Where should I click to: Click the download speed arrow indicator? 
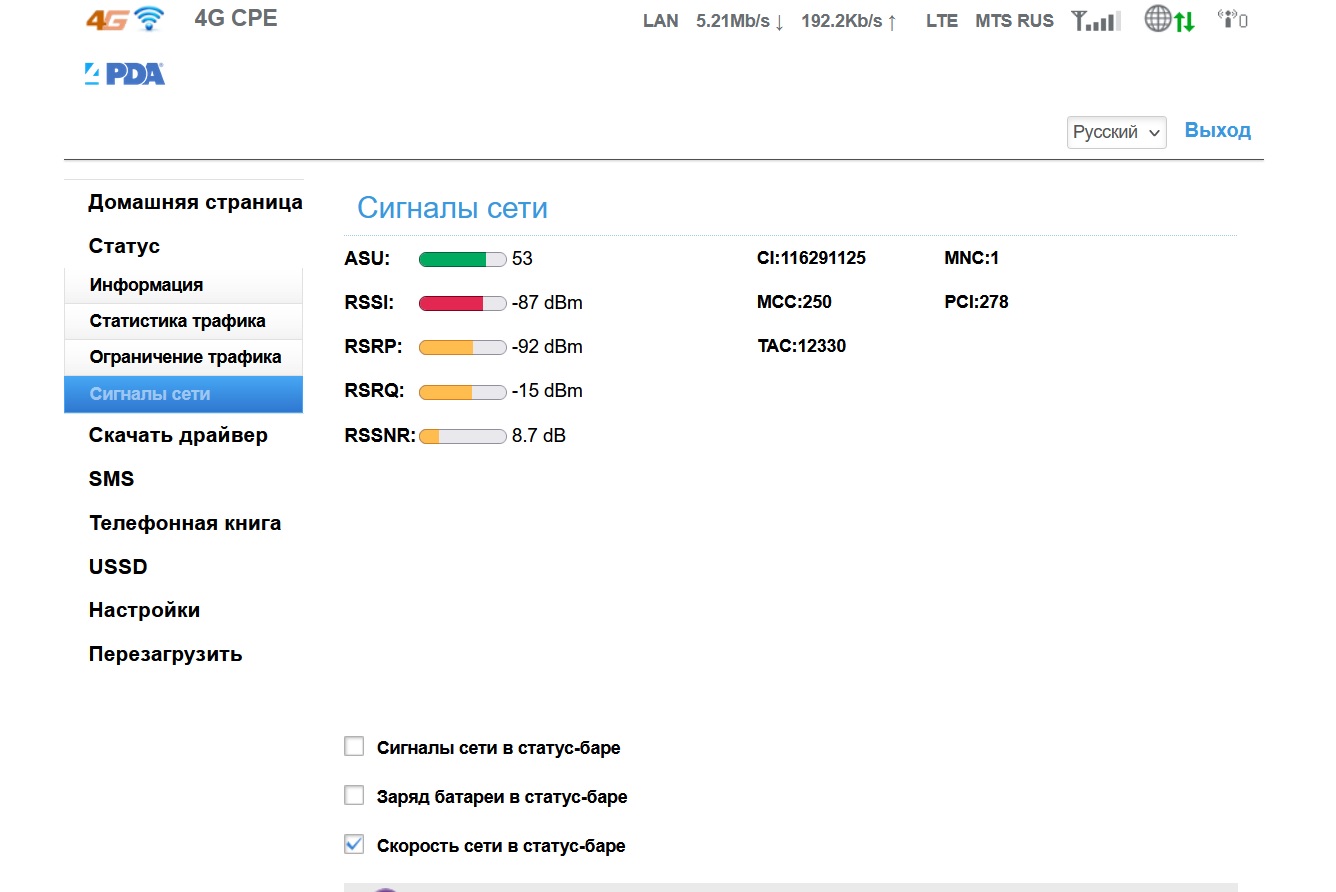pyautogui.click(x=780, y=21)
